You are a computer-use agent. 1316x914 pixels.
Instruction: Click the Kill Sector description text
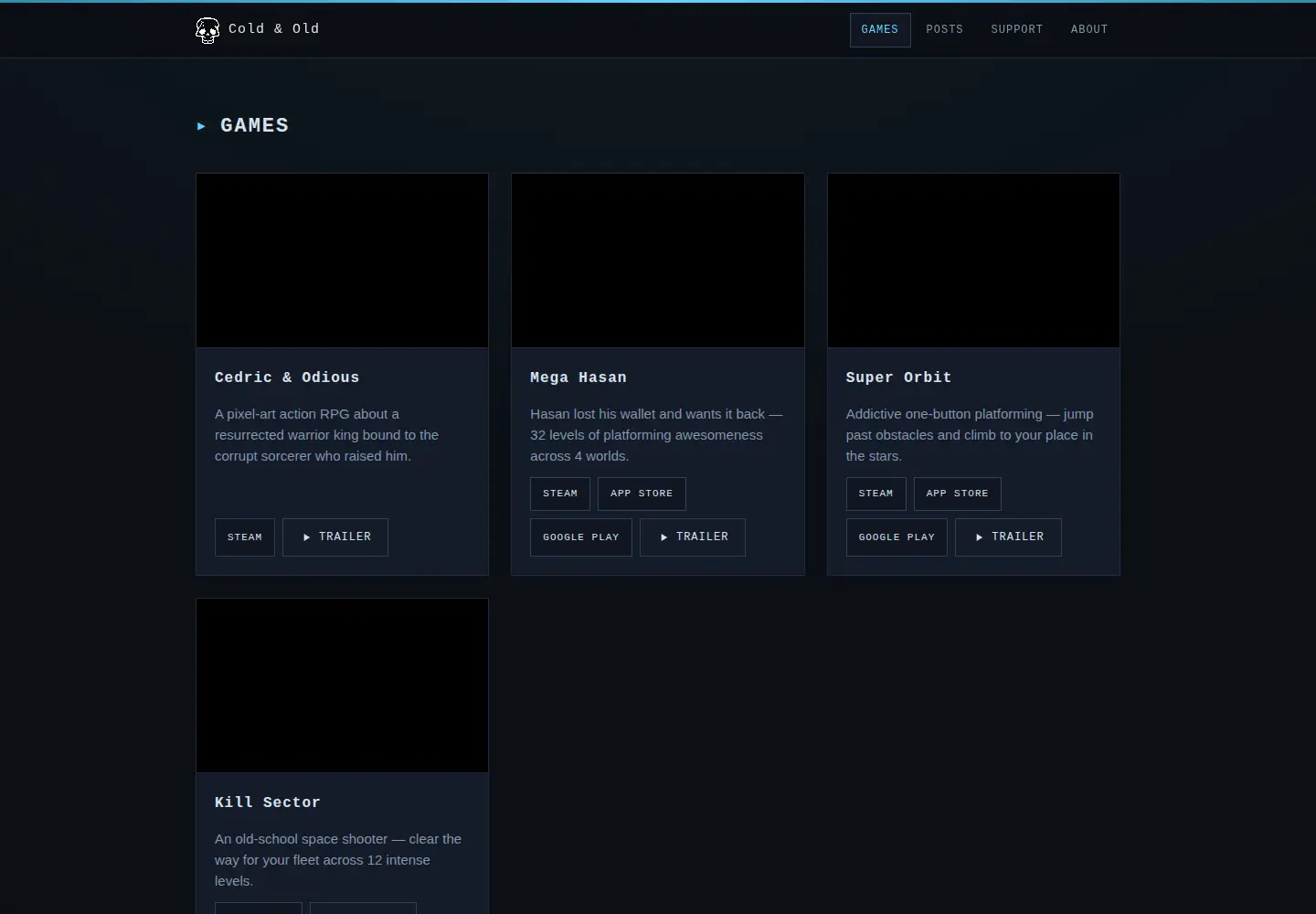pyautogui.click(x=338, y=860)
